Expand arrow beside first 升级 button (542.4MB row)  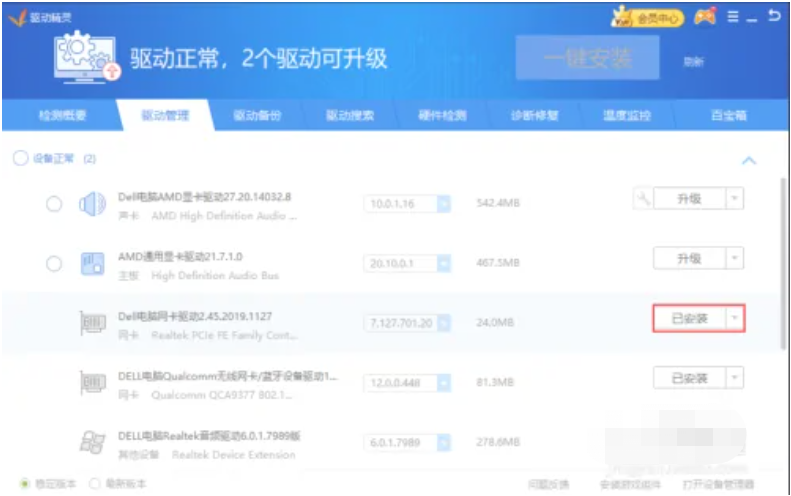tap(734, 198)
